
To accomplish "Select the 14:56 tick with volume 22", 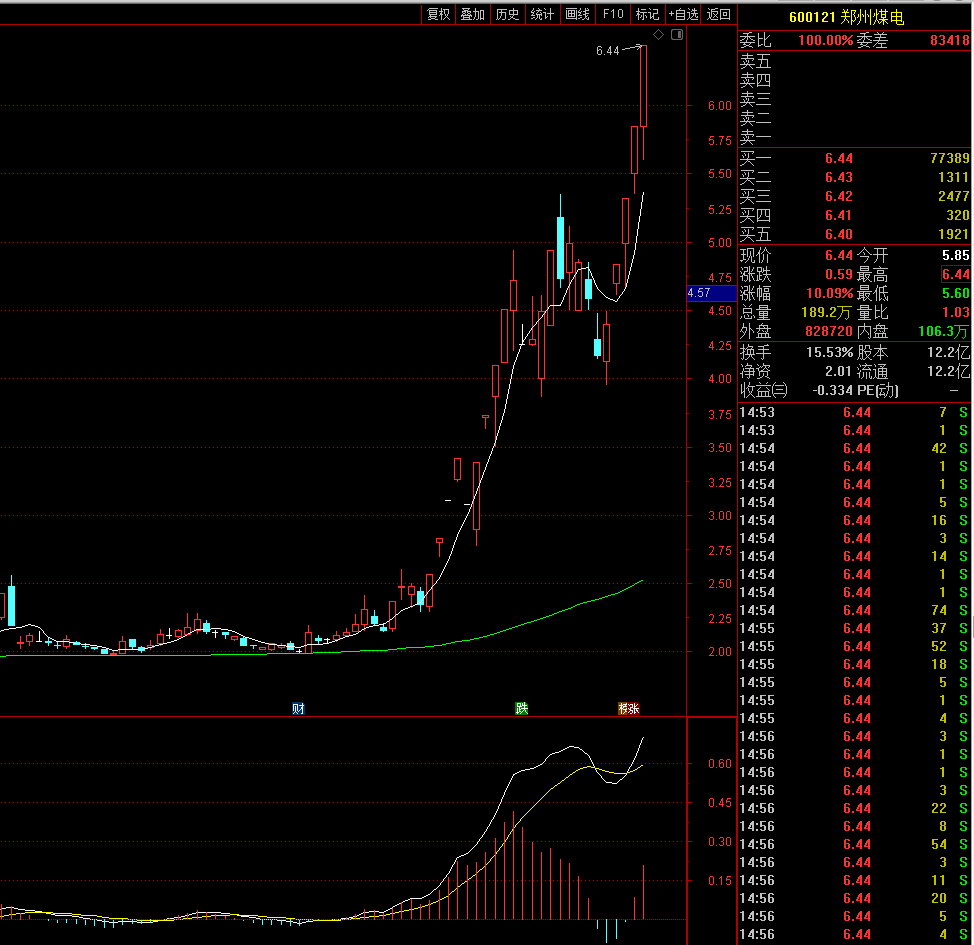I will pos(855,809).
